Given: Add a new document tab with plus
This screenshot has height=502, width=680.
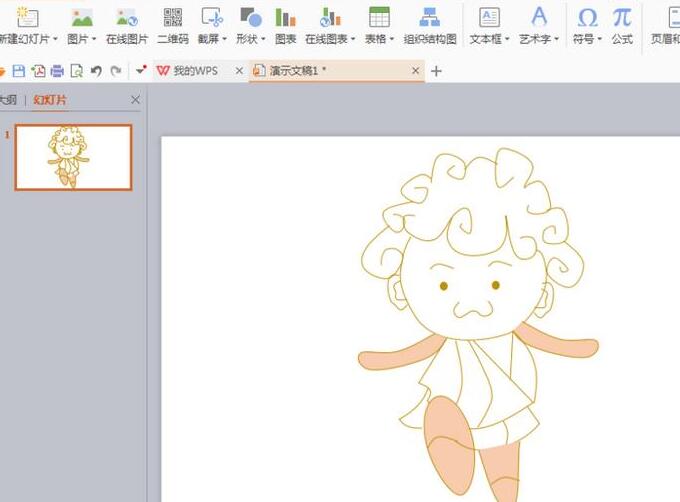Looking at the screenshot, I should tap(436, 71).
